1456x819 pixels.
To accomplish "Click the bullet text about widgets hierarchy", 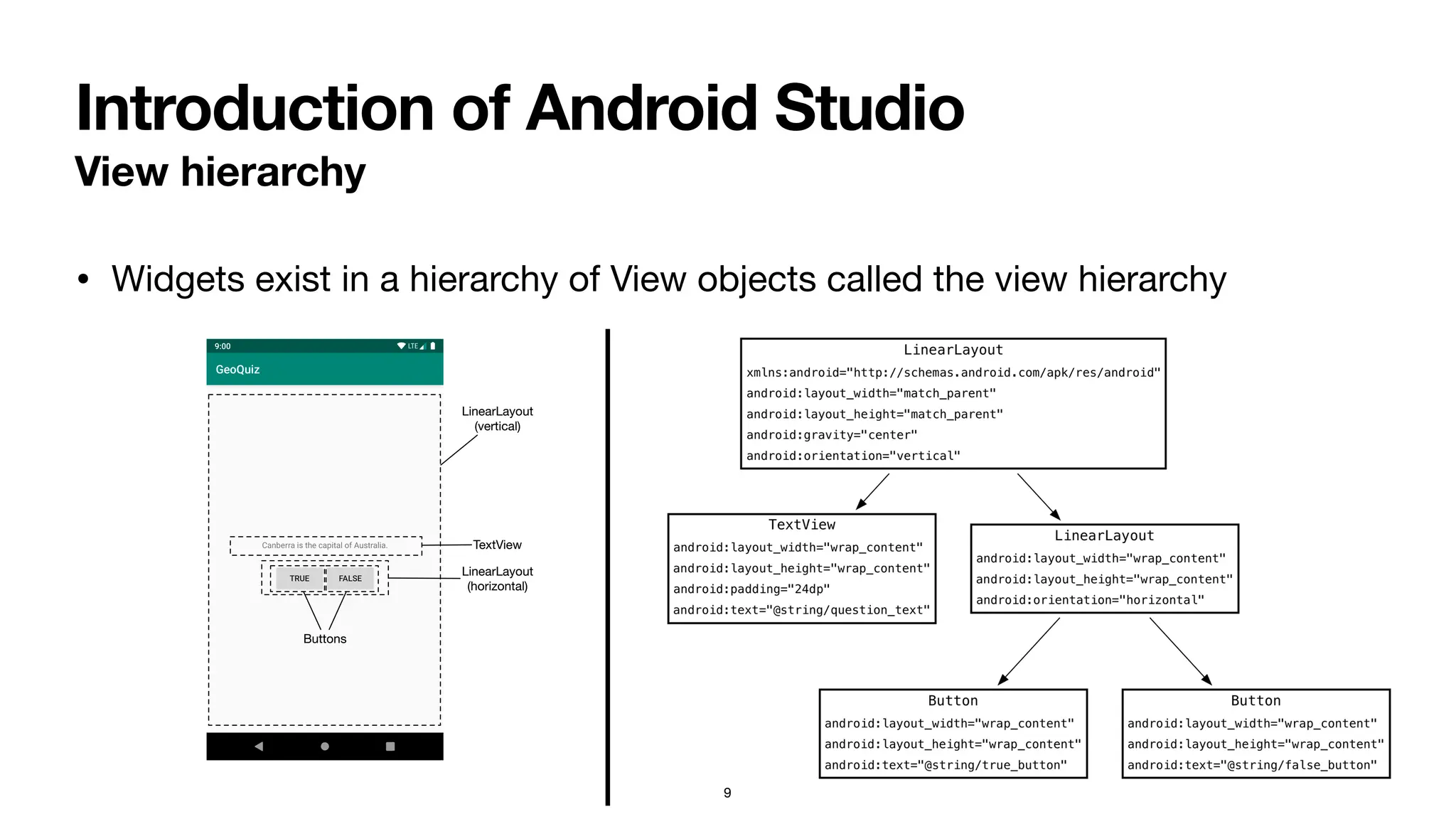I will click(668, 279).
